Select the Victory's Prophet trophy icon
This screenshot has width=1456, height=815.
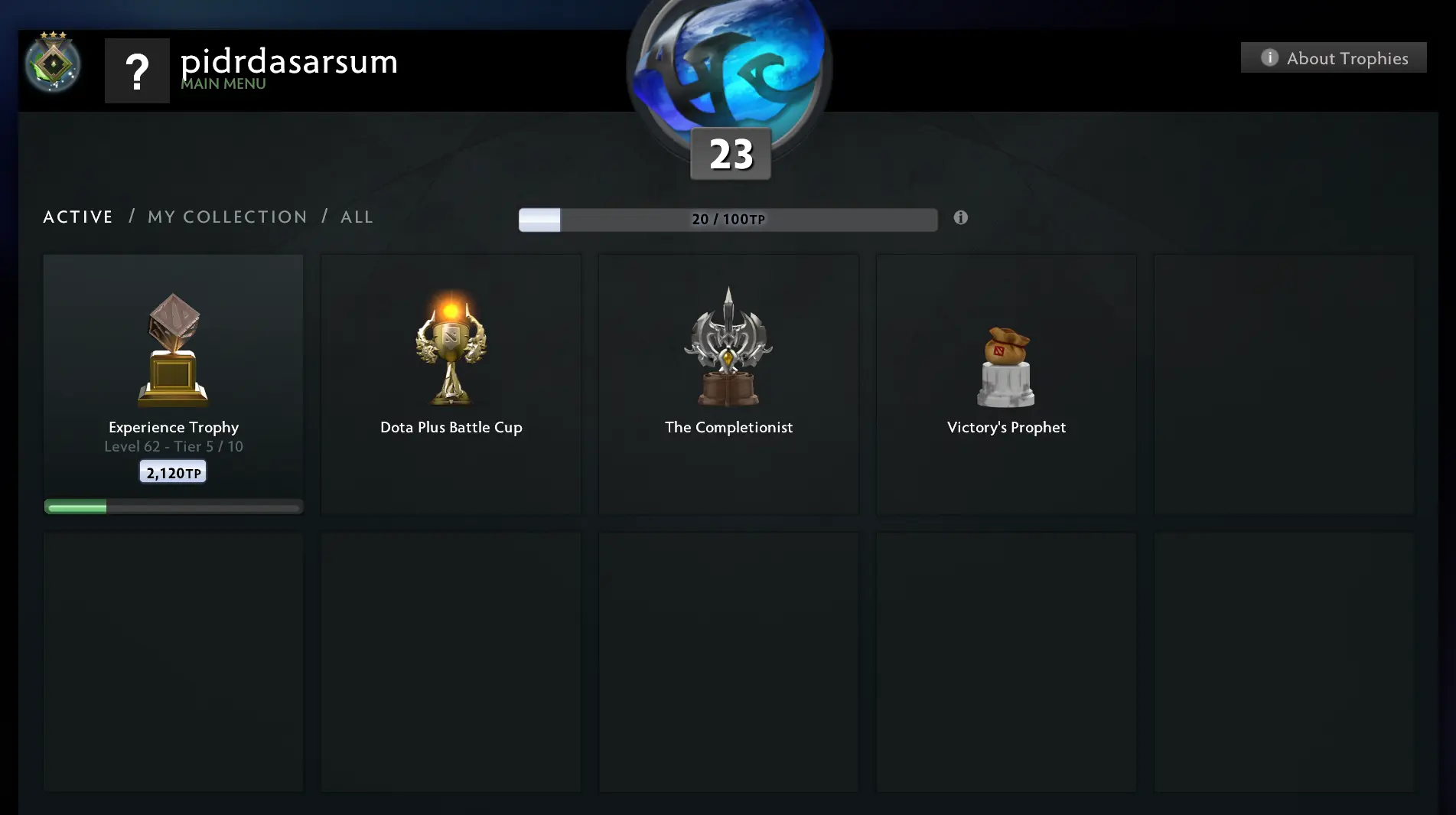pos(1006,367)
